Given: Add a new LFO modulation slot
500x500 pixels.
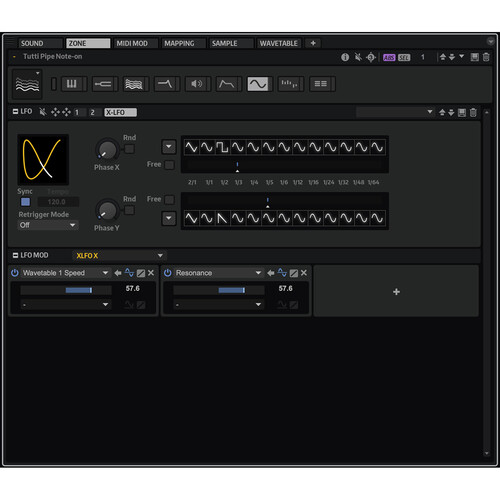Looking at the screenshot, I should (x=396, y=291).
